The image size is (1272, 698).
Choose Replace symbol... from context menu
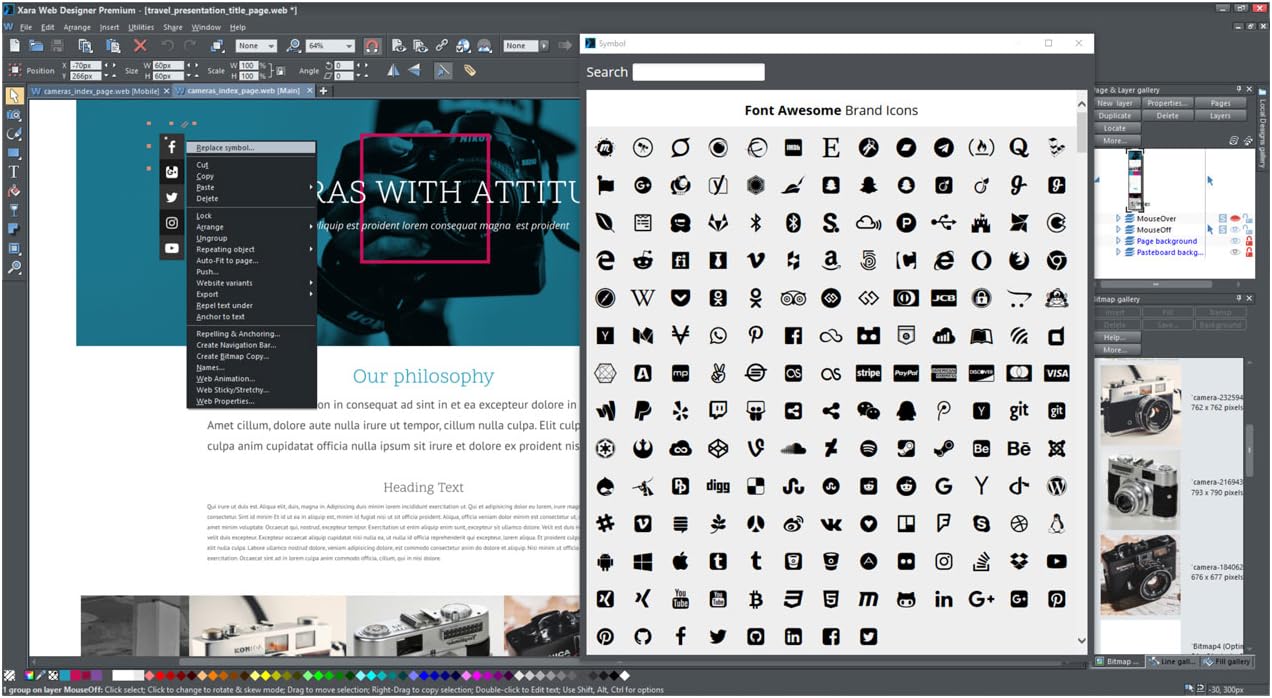click(x=252, y=148)
